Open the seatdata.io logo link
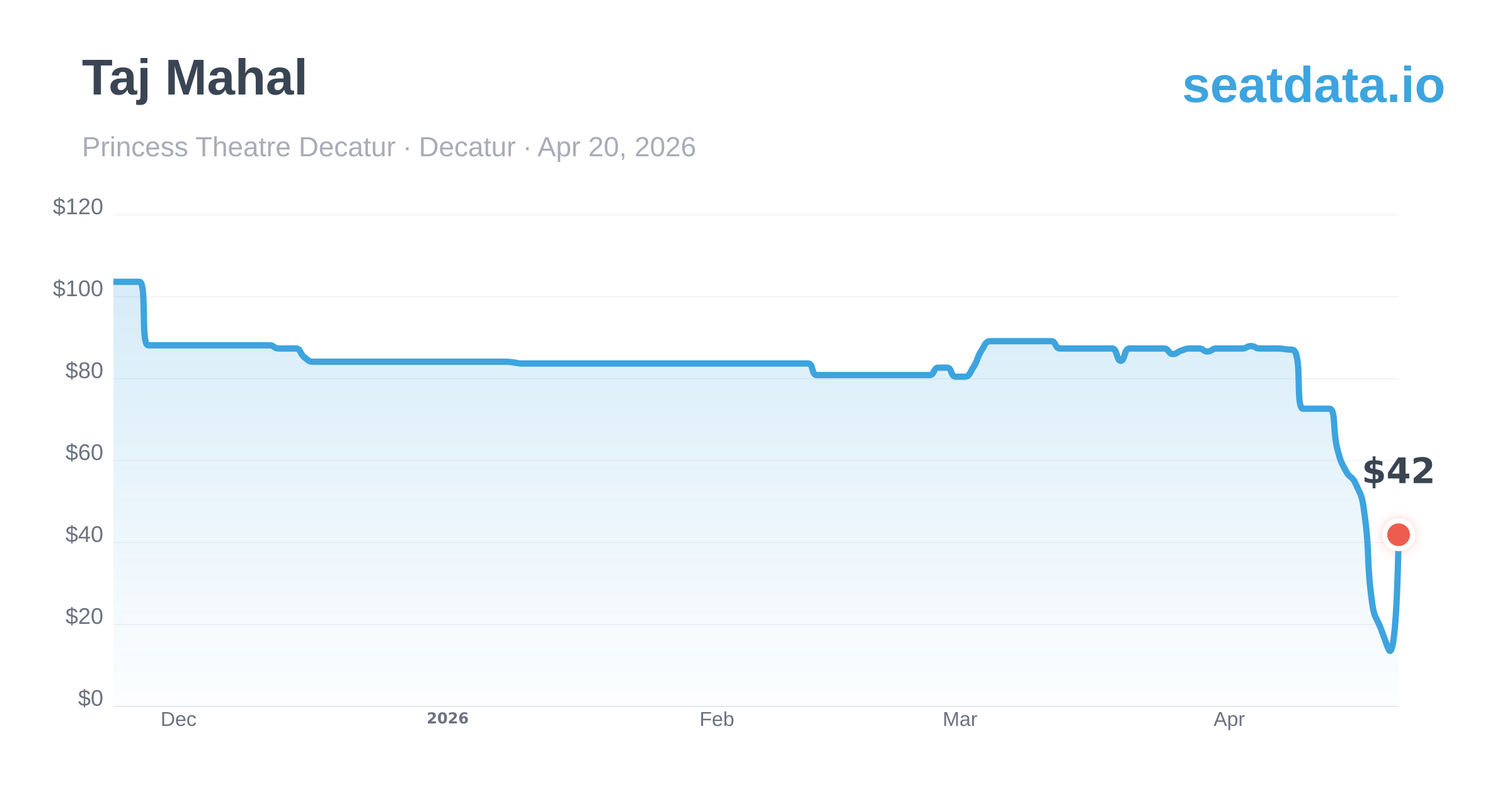This screenshot has width=1512, height=794. tap(1313, 86)
